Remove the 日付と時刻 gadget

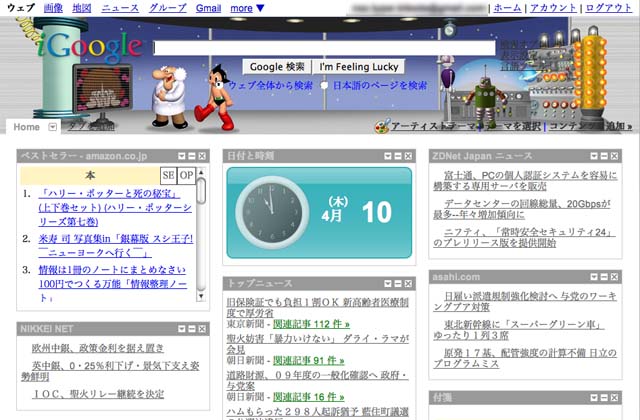coord(408,156)
